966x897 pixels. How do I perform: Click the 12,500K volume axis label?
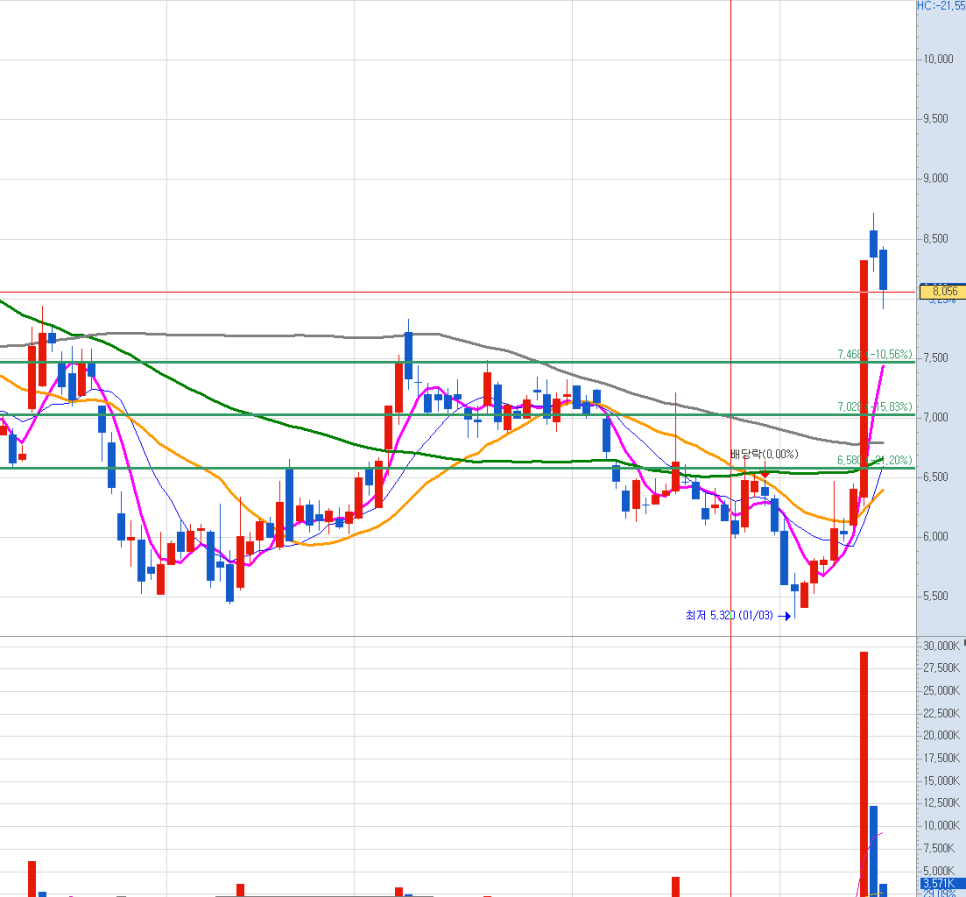(941, 803)
